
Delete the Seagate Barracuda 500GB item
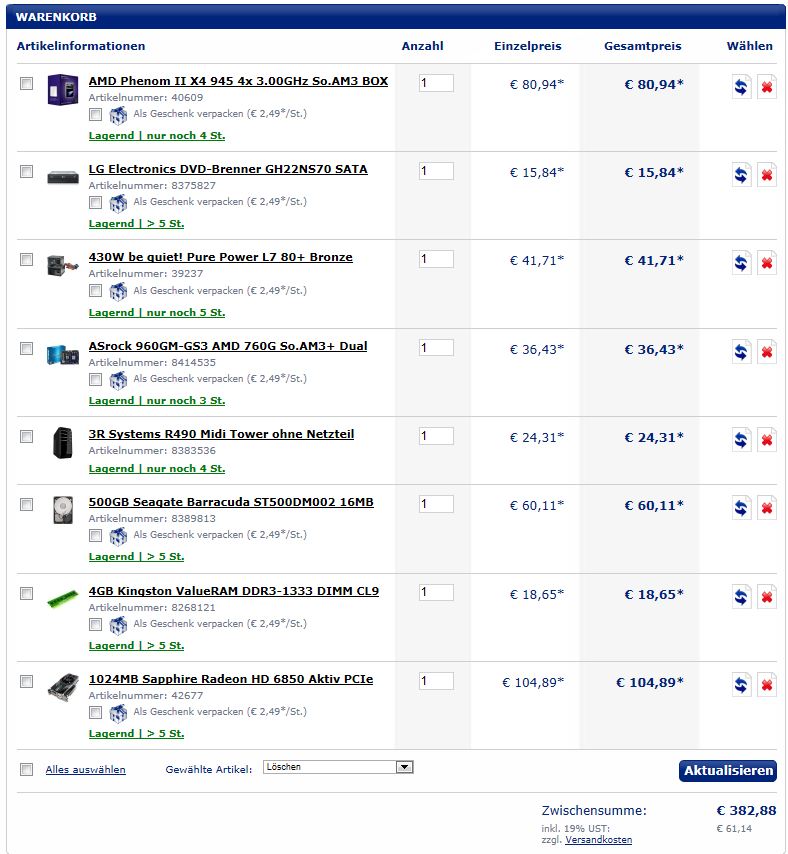point(767,508)
